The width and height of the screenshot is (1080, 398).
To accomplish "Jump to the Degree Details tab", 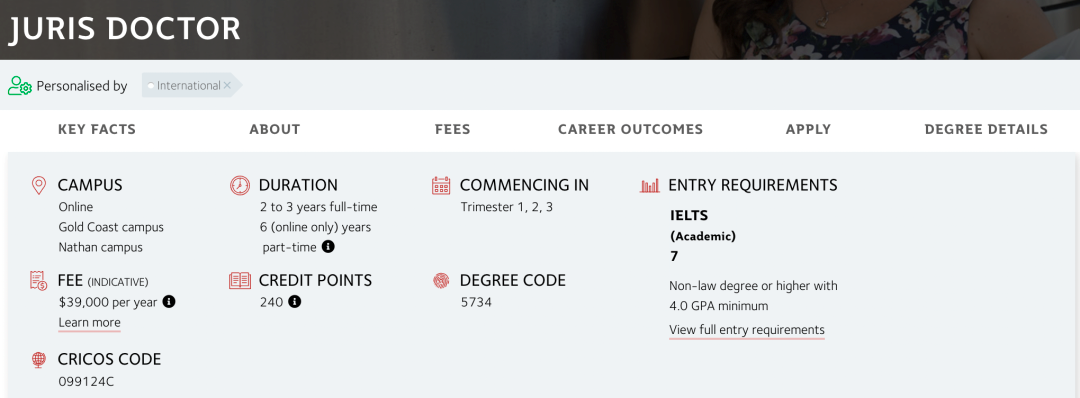I will coord(986,129).
